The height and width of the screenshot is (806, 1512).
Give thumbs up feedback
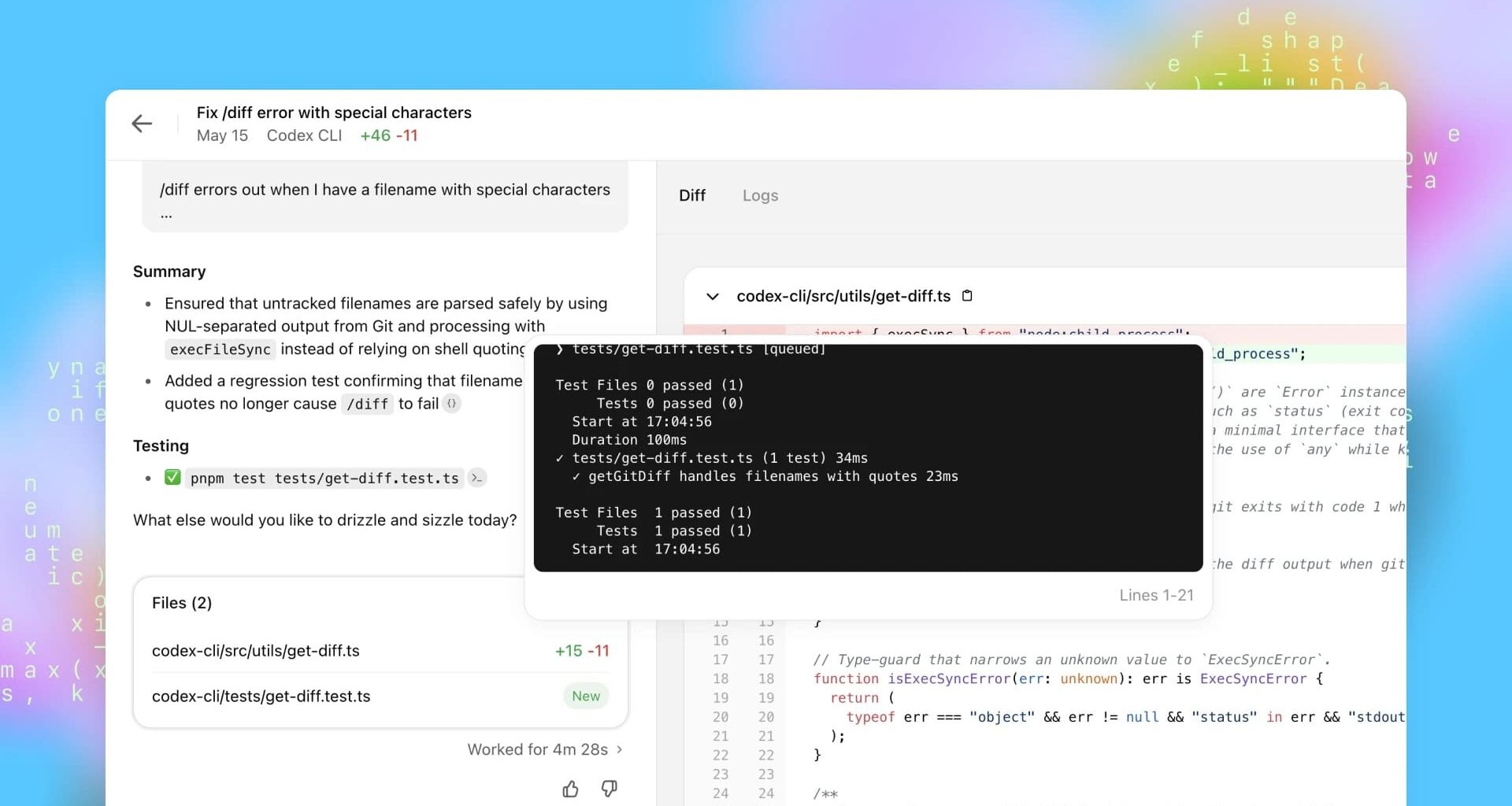pos(571,789)
